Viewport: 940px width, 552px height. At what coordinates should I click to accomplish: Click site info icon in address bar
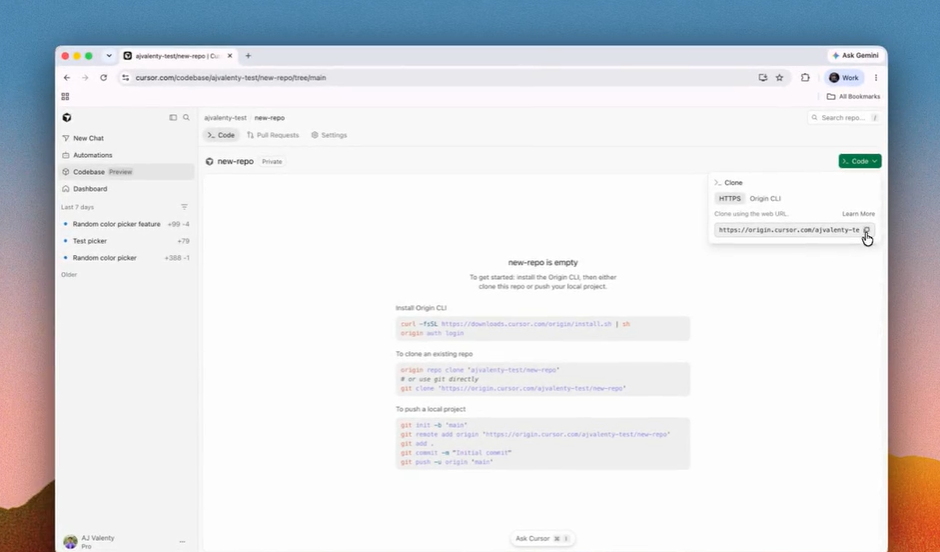[x=125, y=77]
